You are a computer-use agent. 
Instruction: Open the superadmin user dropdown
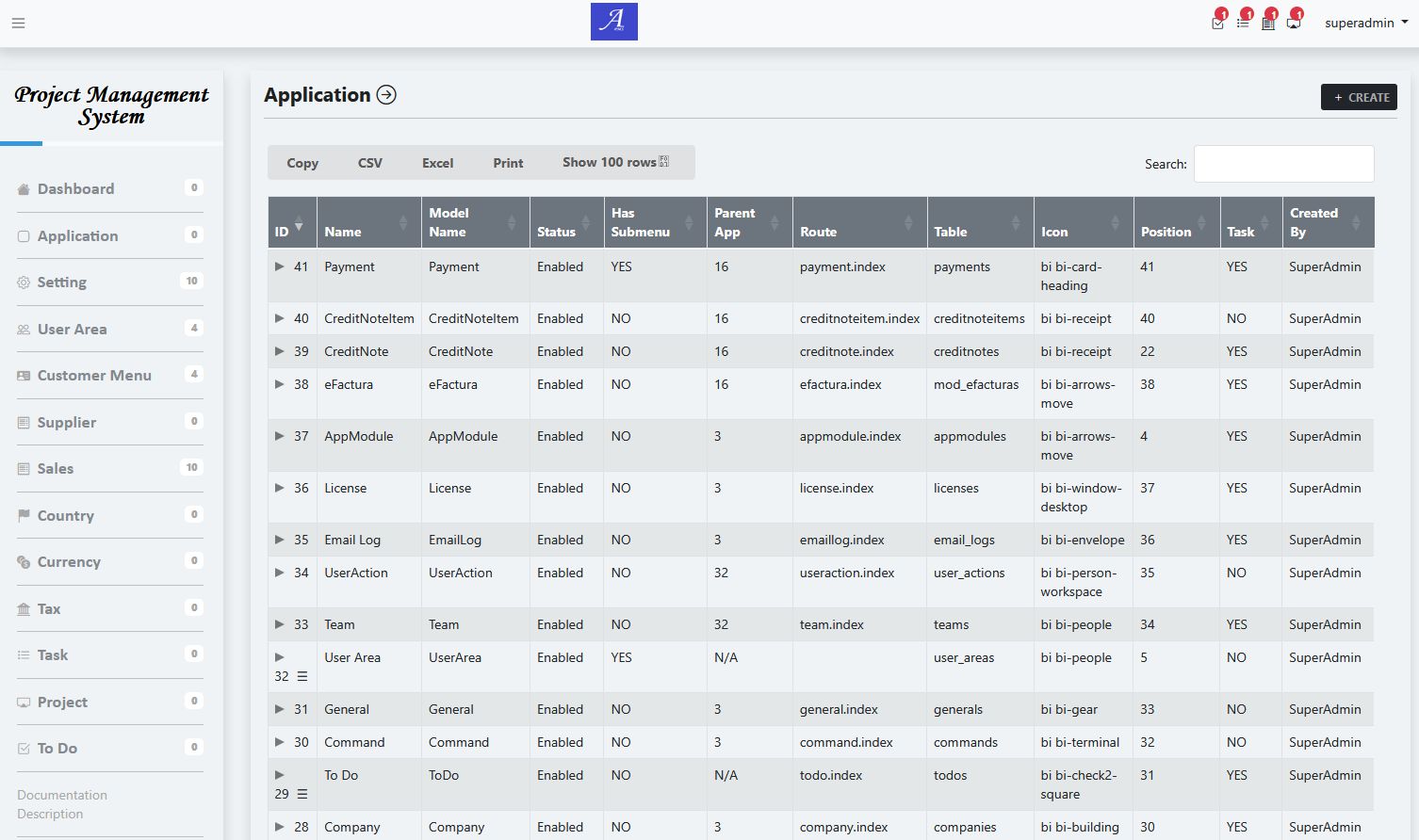[x=1365, y=23]
